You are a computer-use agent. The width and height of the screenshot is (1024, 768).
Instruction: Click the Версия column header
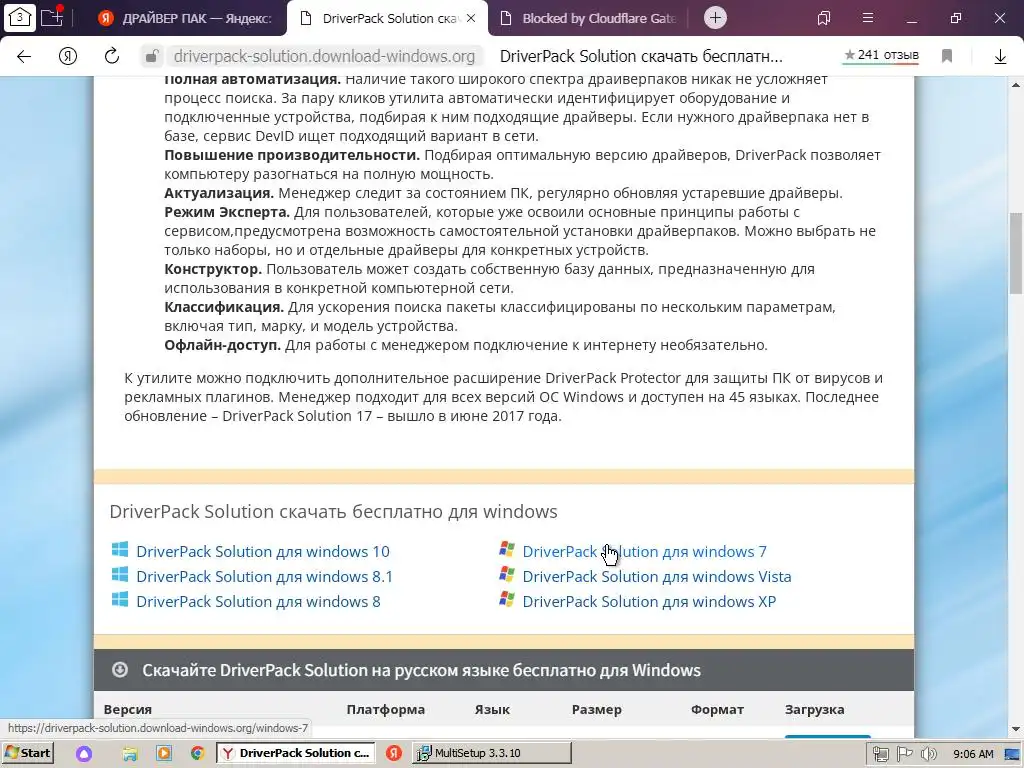127,709
